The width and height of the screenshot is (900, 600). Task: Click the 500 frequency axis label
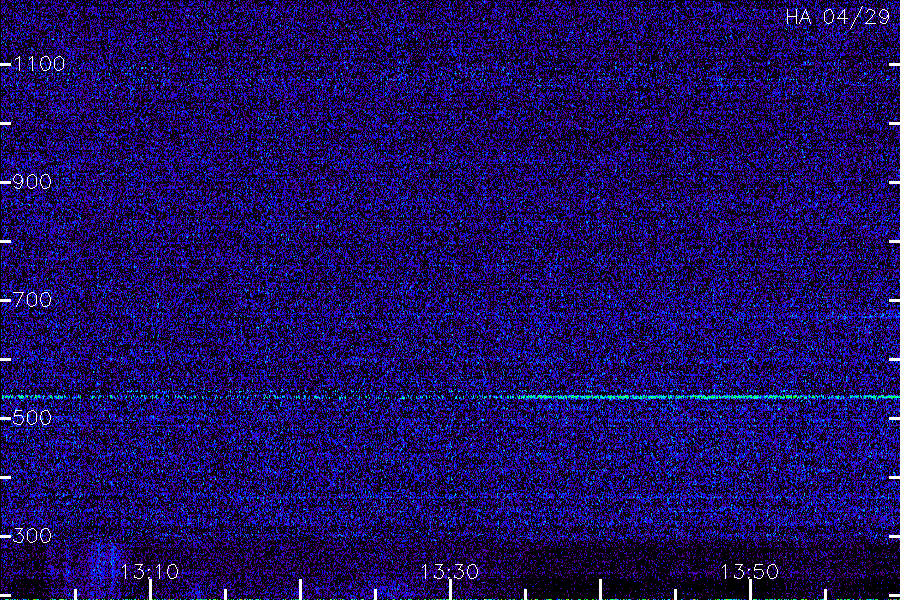click(x=32, y=417)
